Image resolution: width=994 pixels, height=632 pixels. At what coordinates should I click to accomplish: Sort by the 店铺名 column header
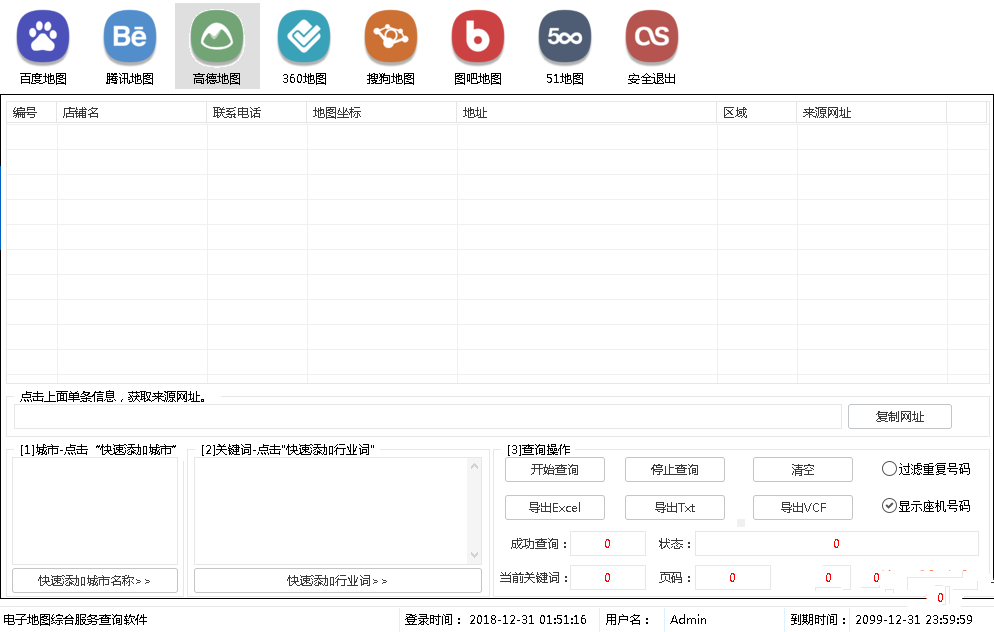[x=132, y=113]
